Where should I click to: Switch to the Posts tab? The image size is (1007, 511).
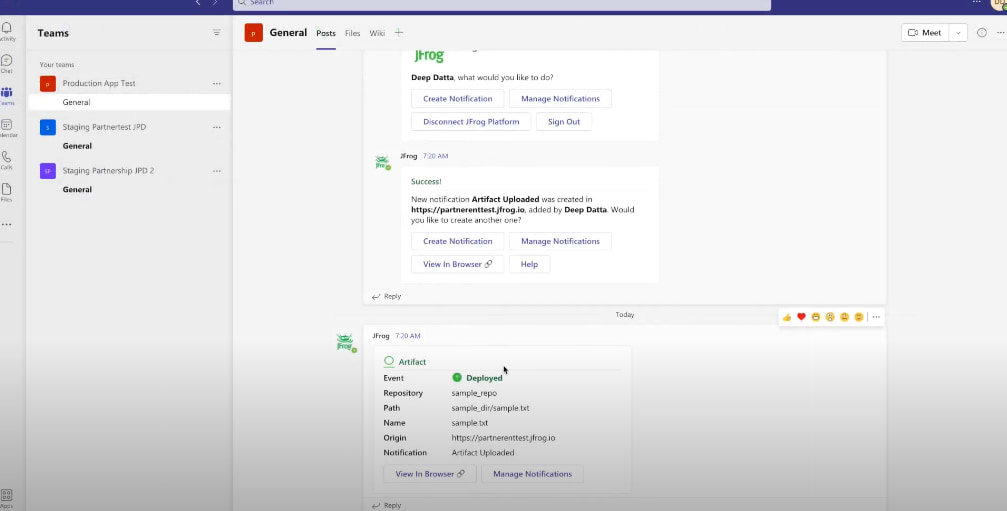(x=326, y=33)
